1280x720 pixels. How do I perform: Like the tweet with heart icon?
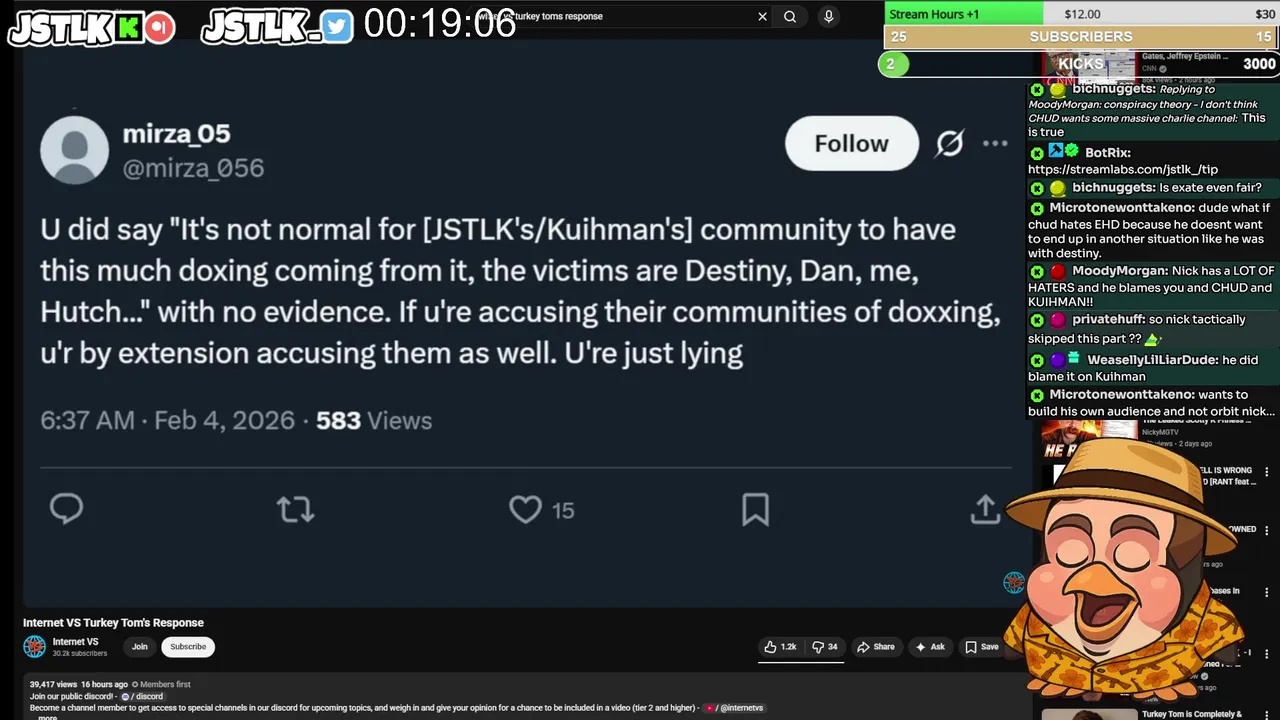click(x=525, y=510)
